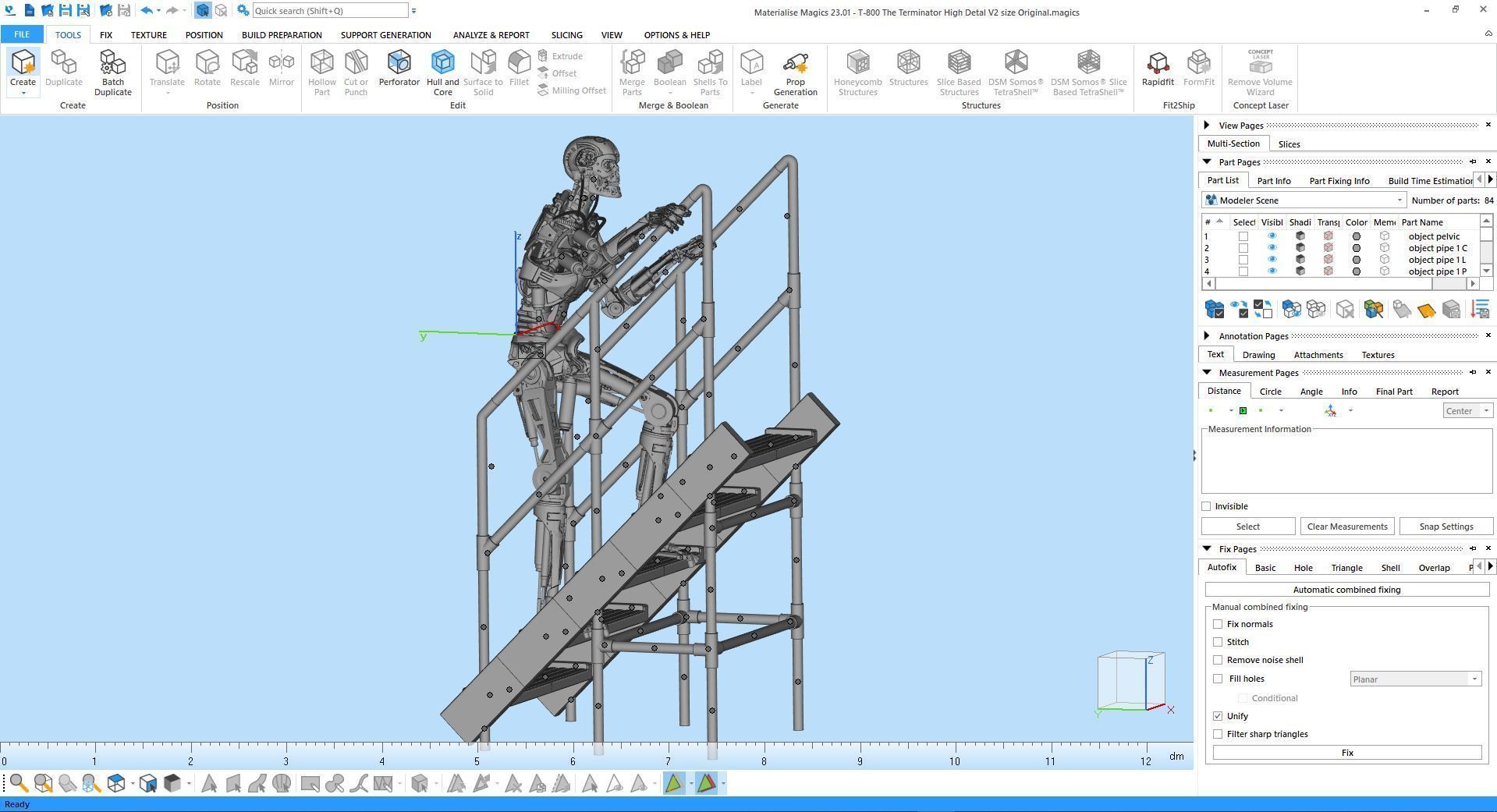Open the Planar fill type dropdown

1415,679
